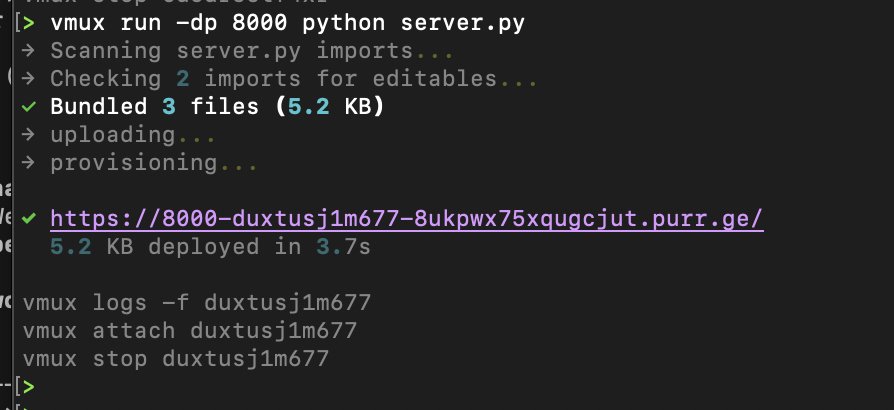Click the prompt chevron before vmux run
894x410 pixels.
coord(32,21)
